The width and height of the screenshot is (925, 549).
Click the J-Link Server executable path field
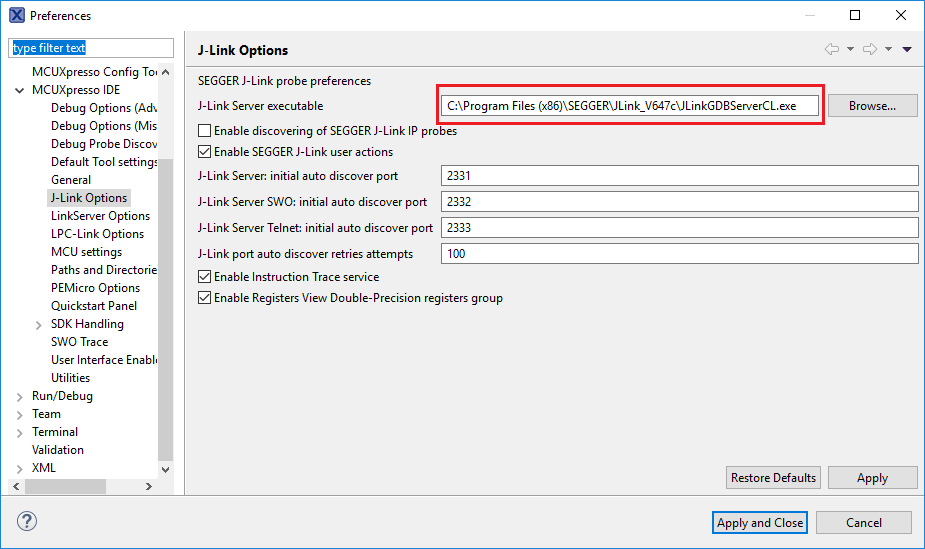point(630,105)
